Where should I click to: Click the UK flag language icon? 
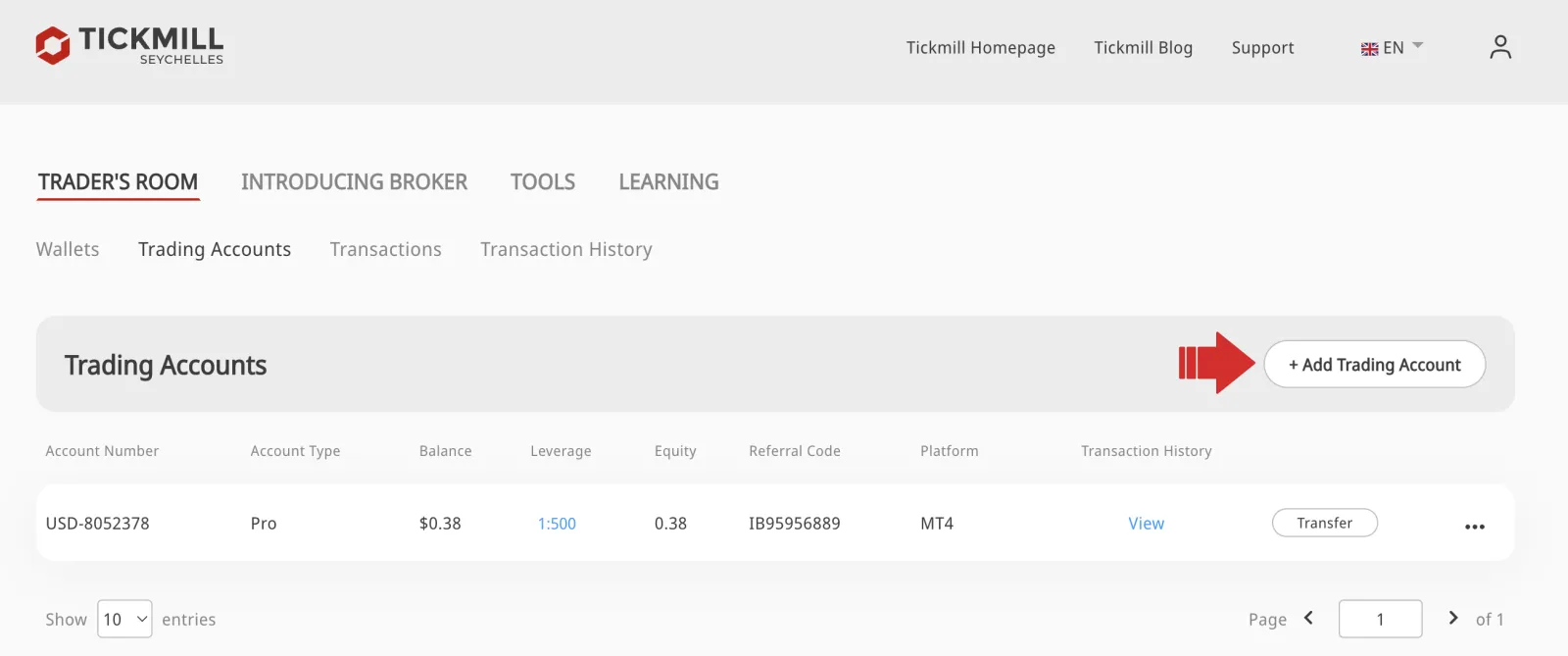[1369, 49]
